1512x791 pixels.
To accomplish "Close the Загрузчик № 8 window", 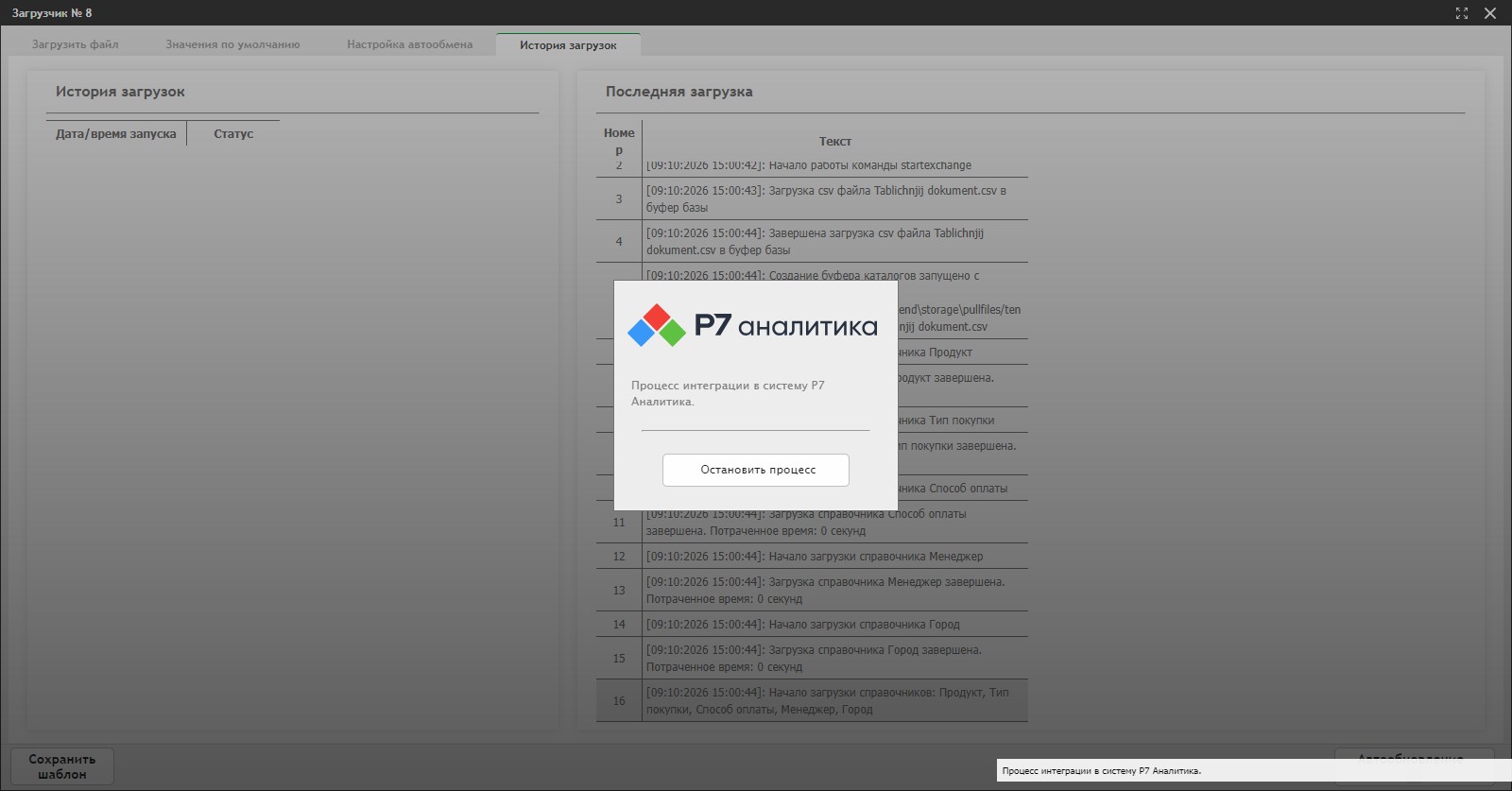I will [x=1490, y=13].
